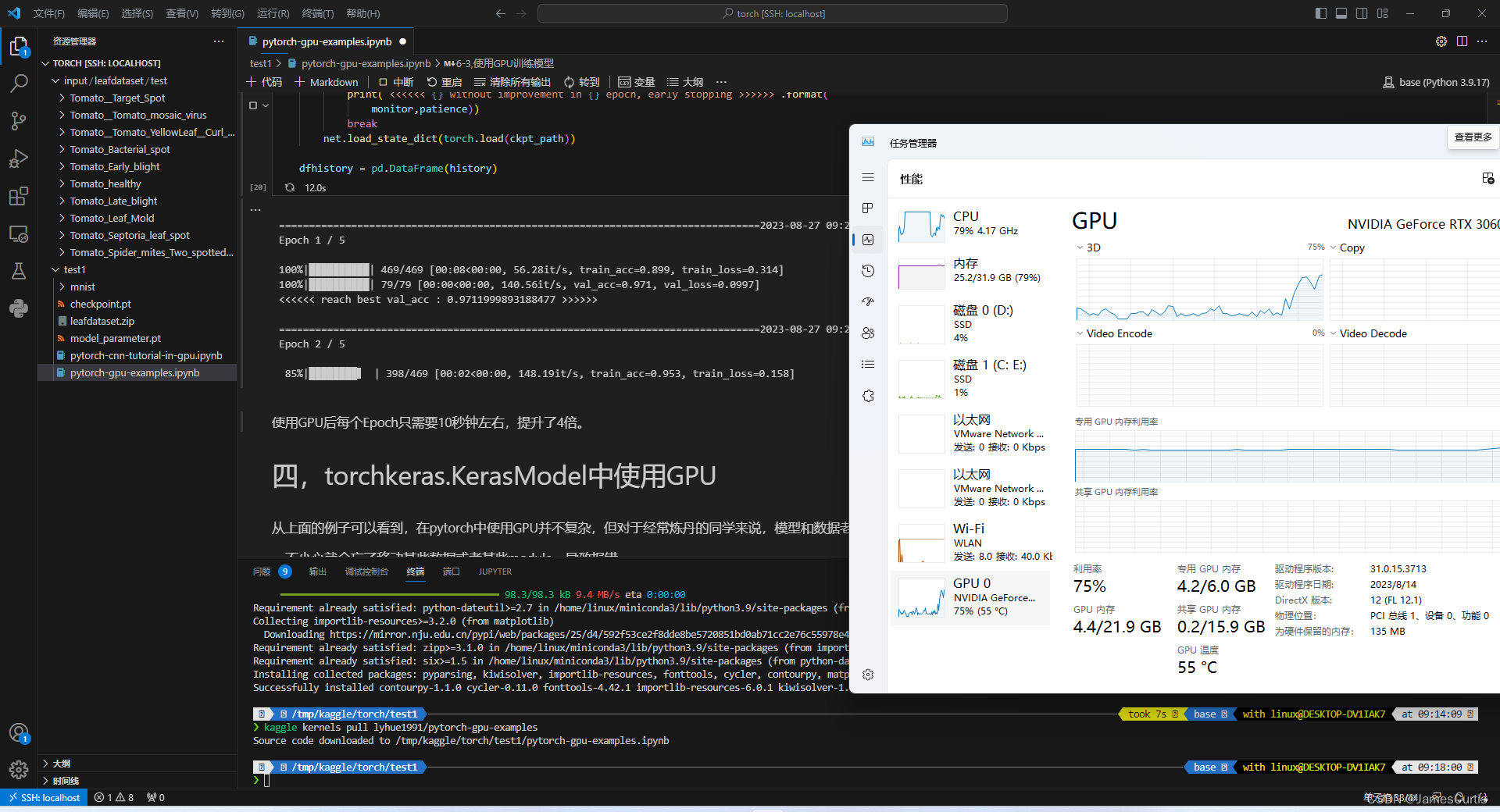This screenshot has height=812, width=1500.
Task: Open 终端(T) menu
Action: click(317, 13)
